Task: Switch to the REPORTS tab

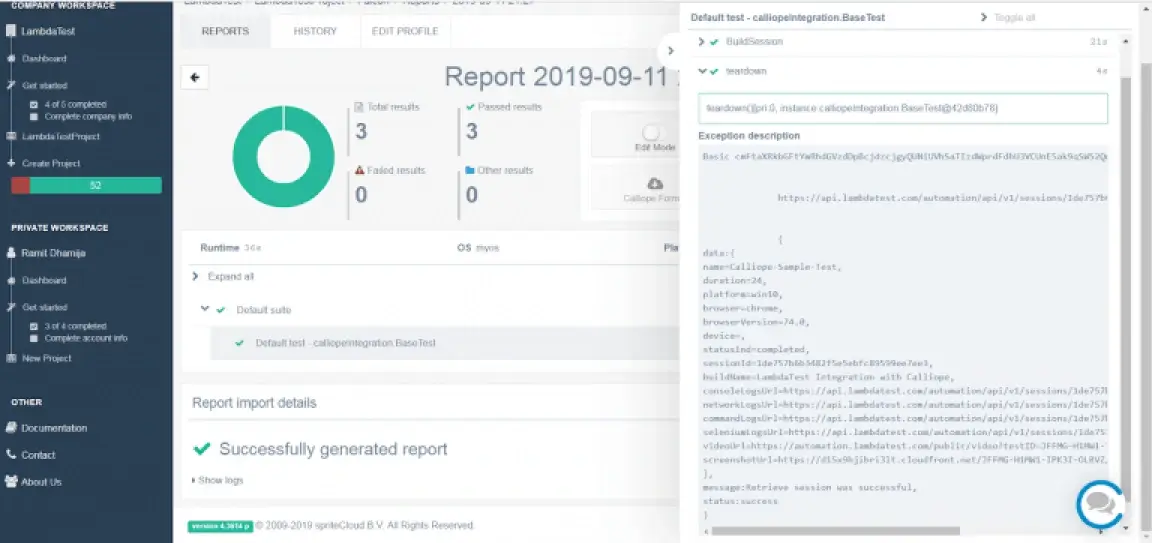Action: tap(225, 32)
